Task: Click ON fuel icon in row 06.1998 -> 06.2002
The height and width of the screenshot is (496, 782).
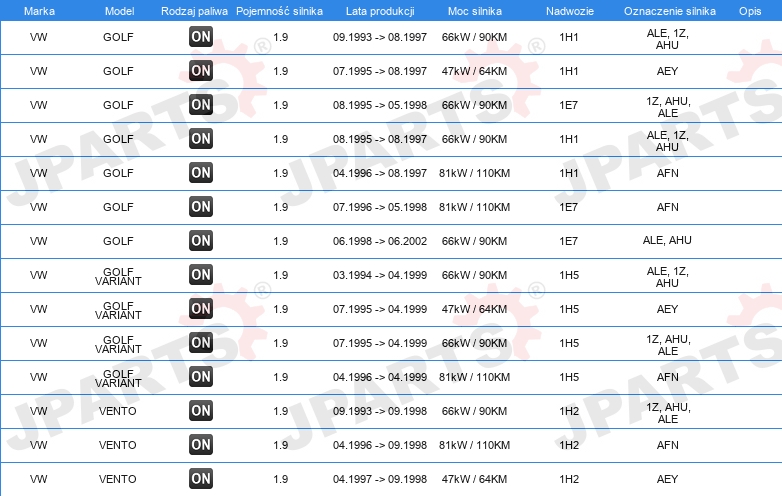Action: [201, 240]
